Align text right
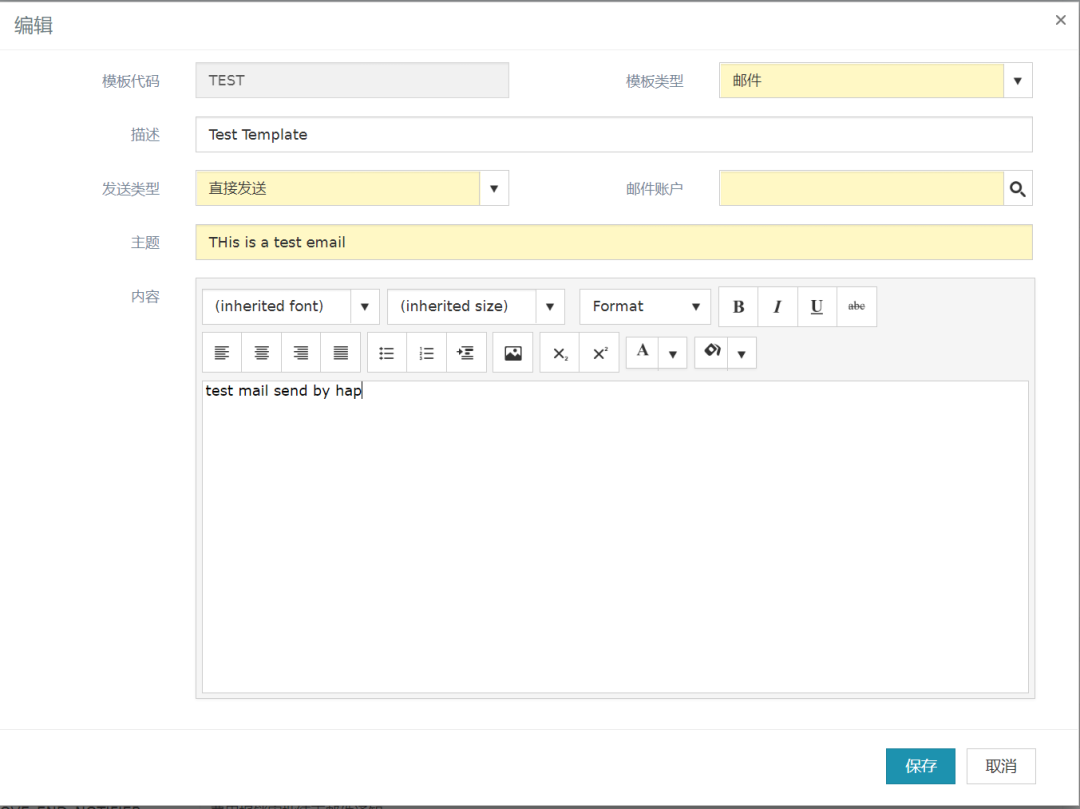The width and height of the screenshot is (1080, 809). 301,353
